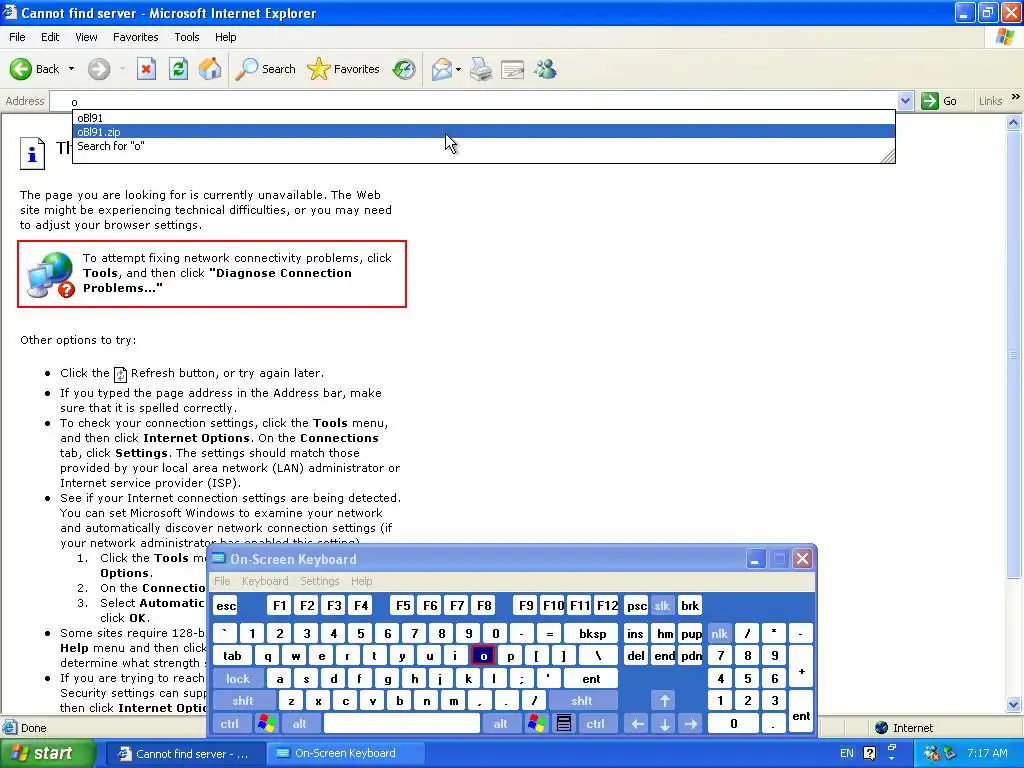Open Favorites star toolbar button
Viewport: 1024px width, 768px height.
click(343, 69)
